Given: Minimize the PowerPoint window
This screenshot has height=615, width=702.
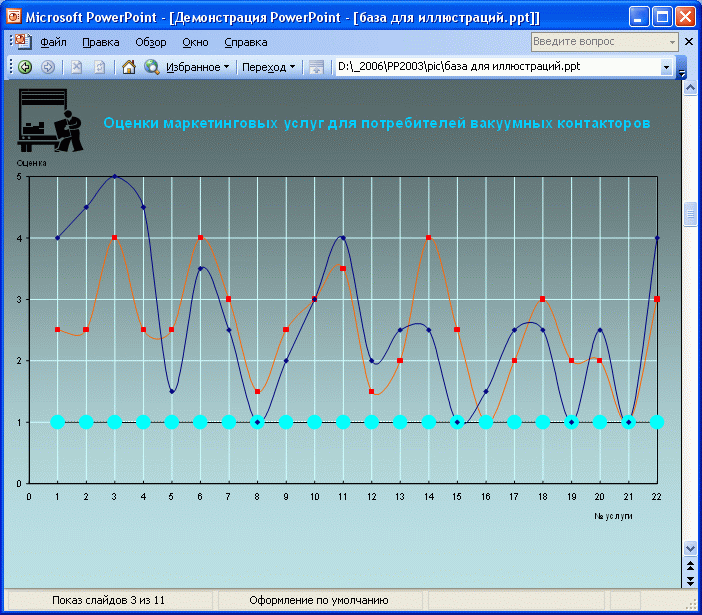Looking at the screenshot, I should pyautogui.click(x=639, y=17).
